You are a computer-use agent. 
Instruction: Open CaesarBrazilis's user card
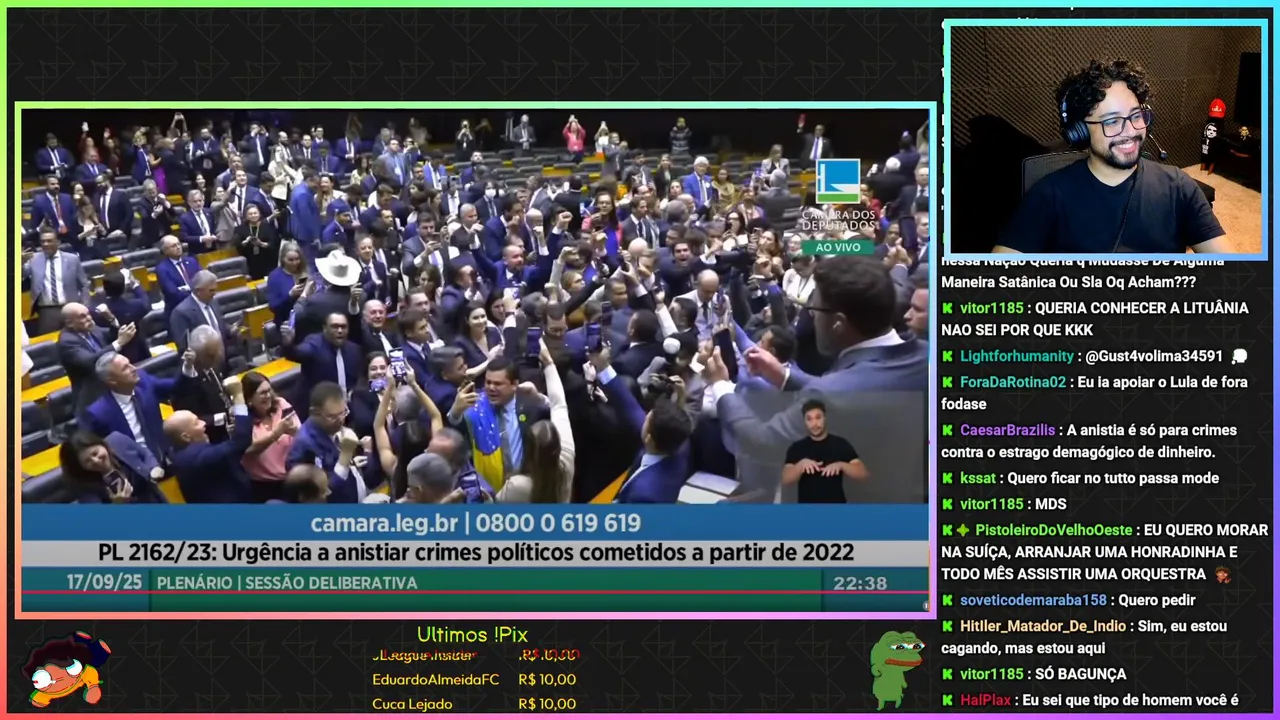coord(1008,430)
